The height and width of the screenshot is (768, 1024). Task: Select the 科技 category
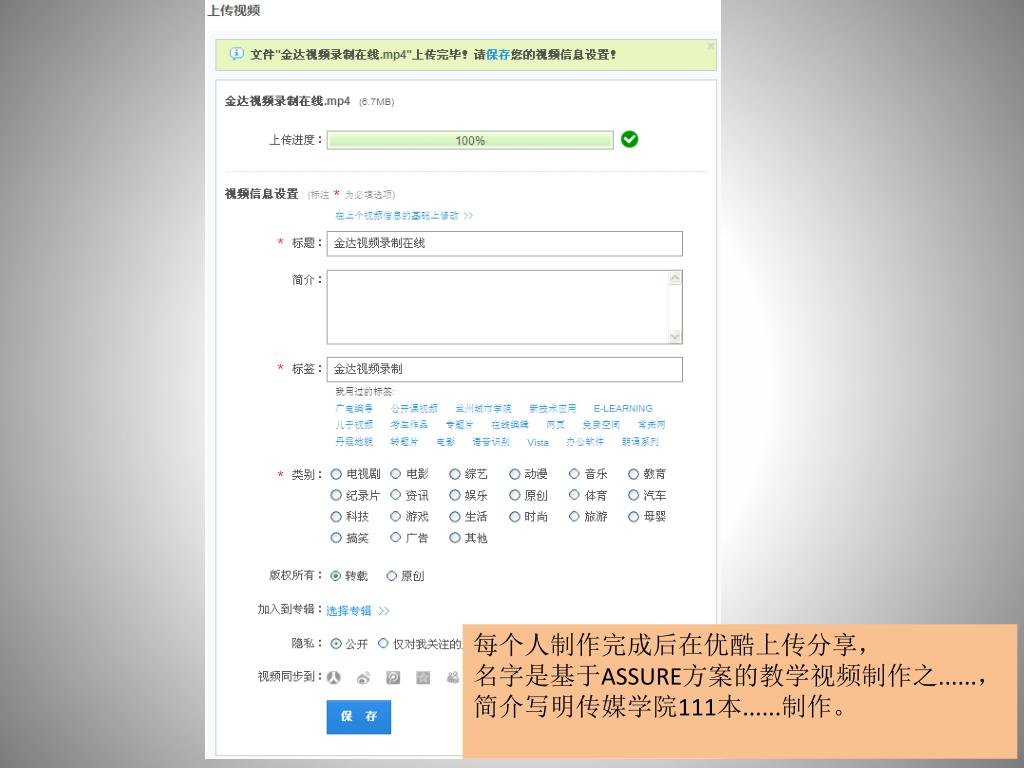pyautogui.click(x=336, y=517)
